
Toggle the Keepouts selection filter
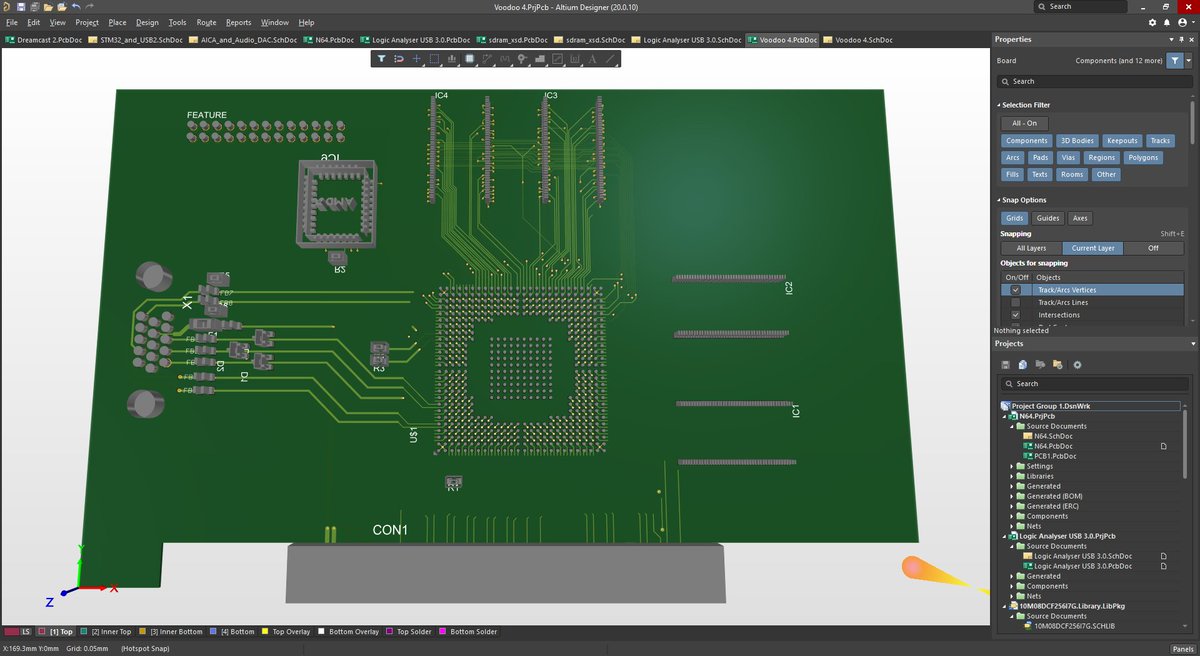1122,141
